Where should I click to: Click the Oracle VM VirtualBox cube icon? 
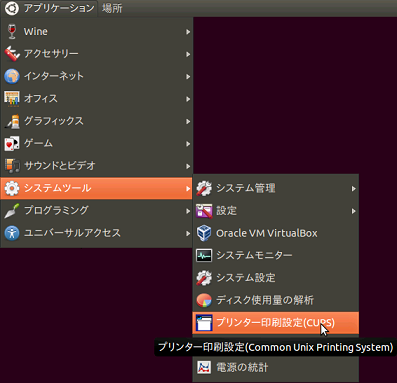204,233
